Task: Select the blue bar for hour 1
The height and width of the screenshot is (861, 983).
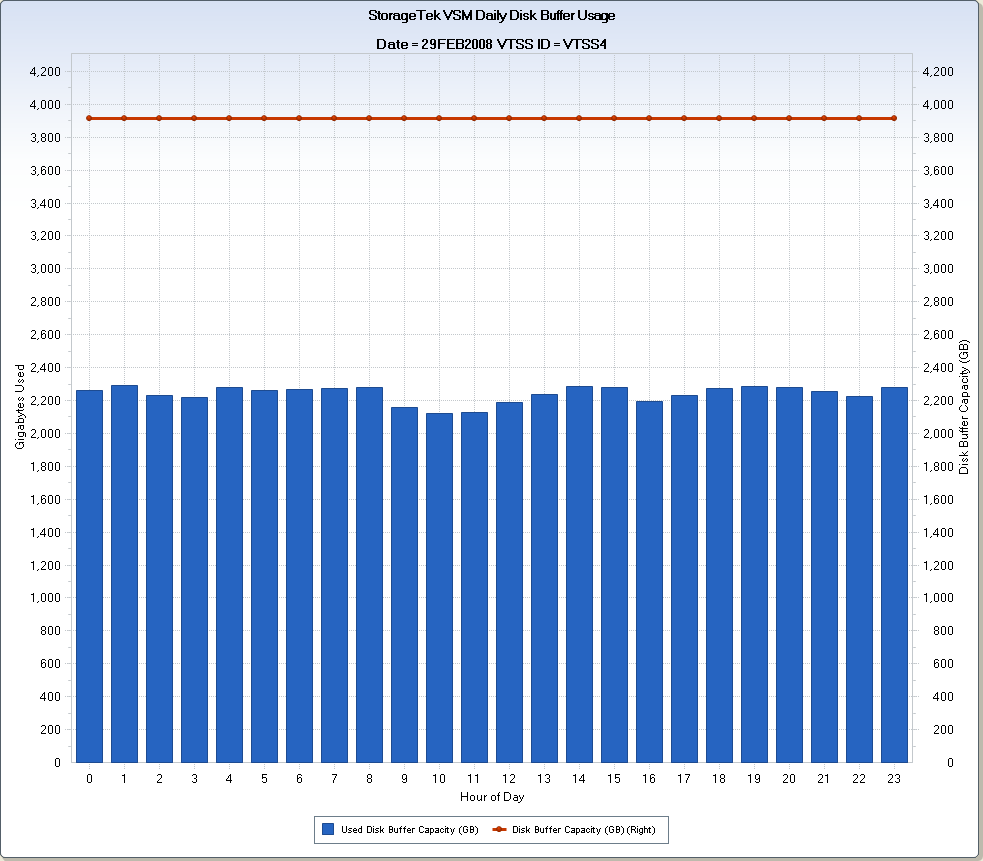Action: pyautogui.click(x=124, y=574)
